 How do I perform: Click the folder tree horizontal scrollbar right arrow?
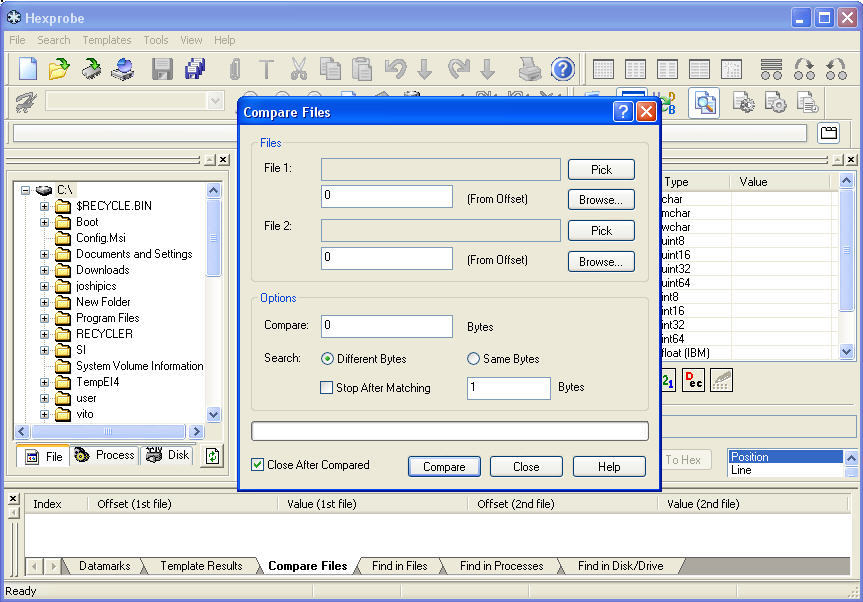[196, 431]
